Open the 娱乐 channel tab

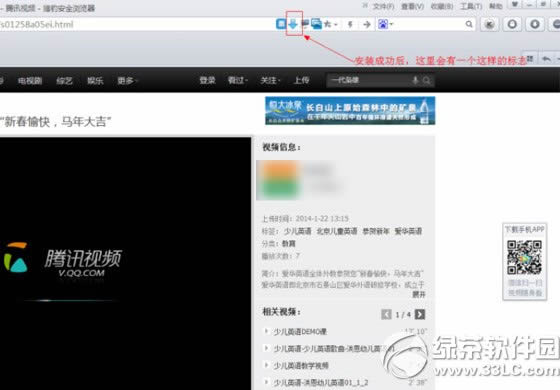(x=95, y=81)
